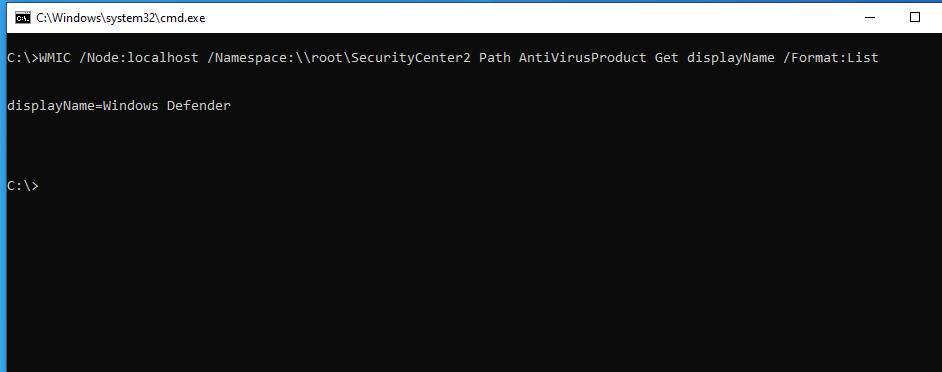
Task: Click the Path keyword in the command
Action: [494, 58]
